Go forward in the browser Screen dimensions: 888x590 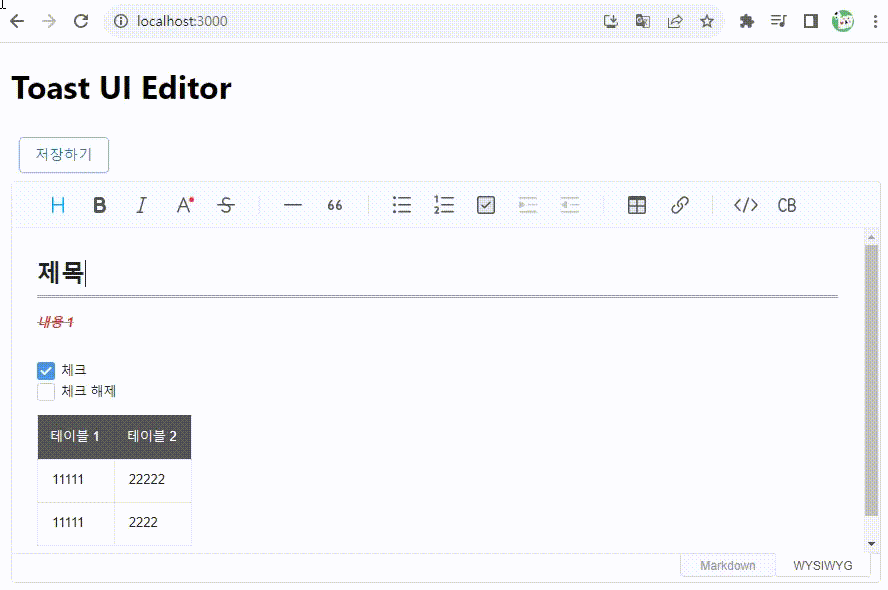[49, 21]
